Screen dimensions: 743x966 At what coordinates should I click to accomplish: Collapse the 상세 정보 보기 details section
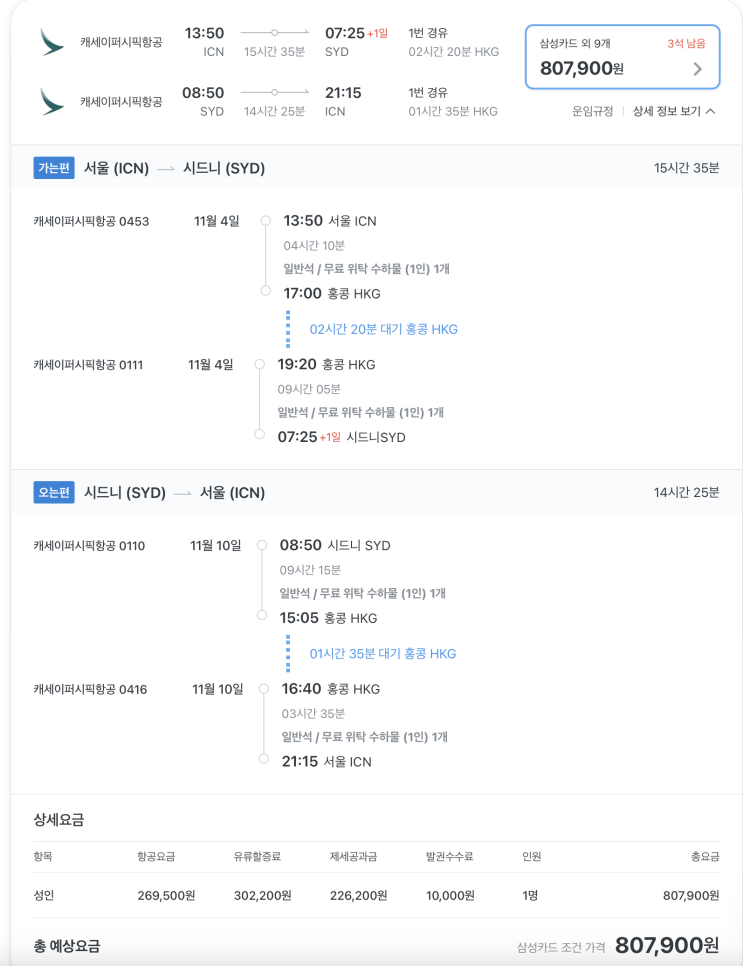point(674,112)
